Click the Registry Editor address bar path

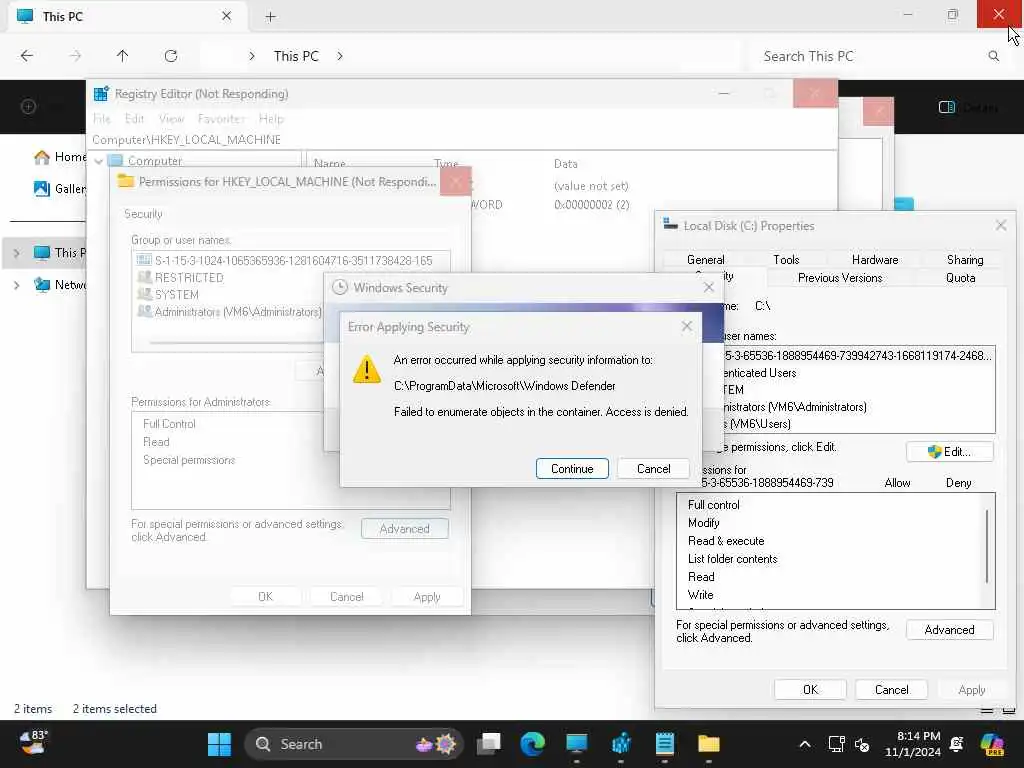(187, 140)
